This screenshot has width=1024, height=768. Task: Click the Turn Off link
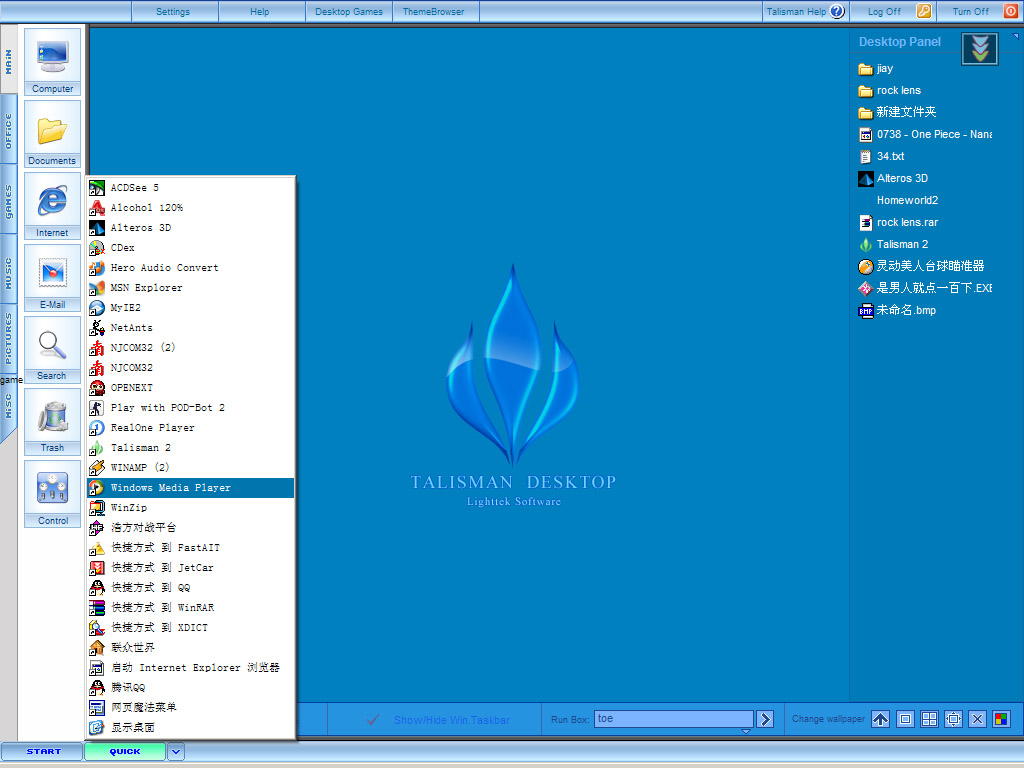click(970, 11)
